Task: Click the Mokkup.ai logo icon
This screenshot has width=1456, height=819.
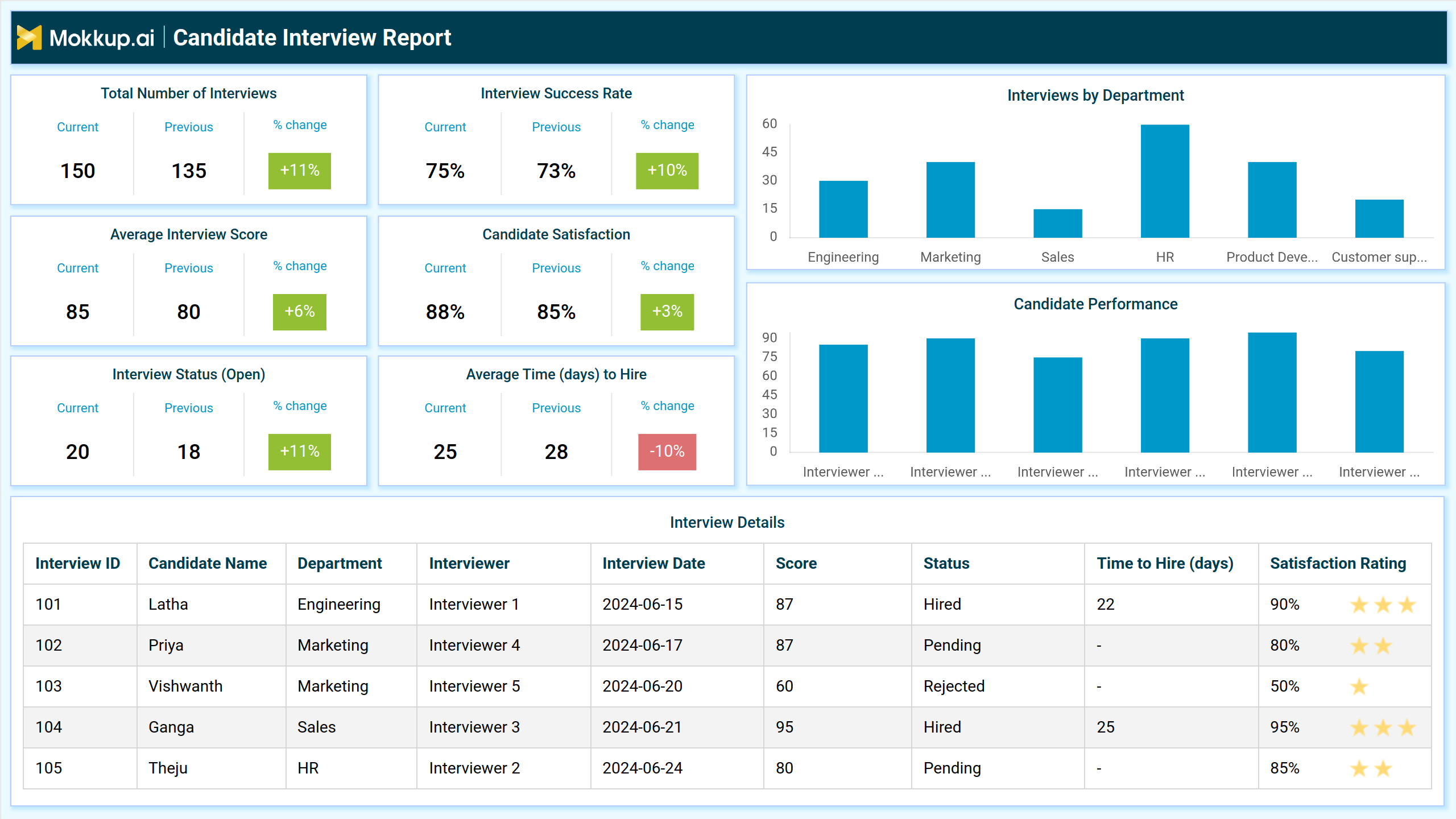Action: click(29, 38)
